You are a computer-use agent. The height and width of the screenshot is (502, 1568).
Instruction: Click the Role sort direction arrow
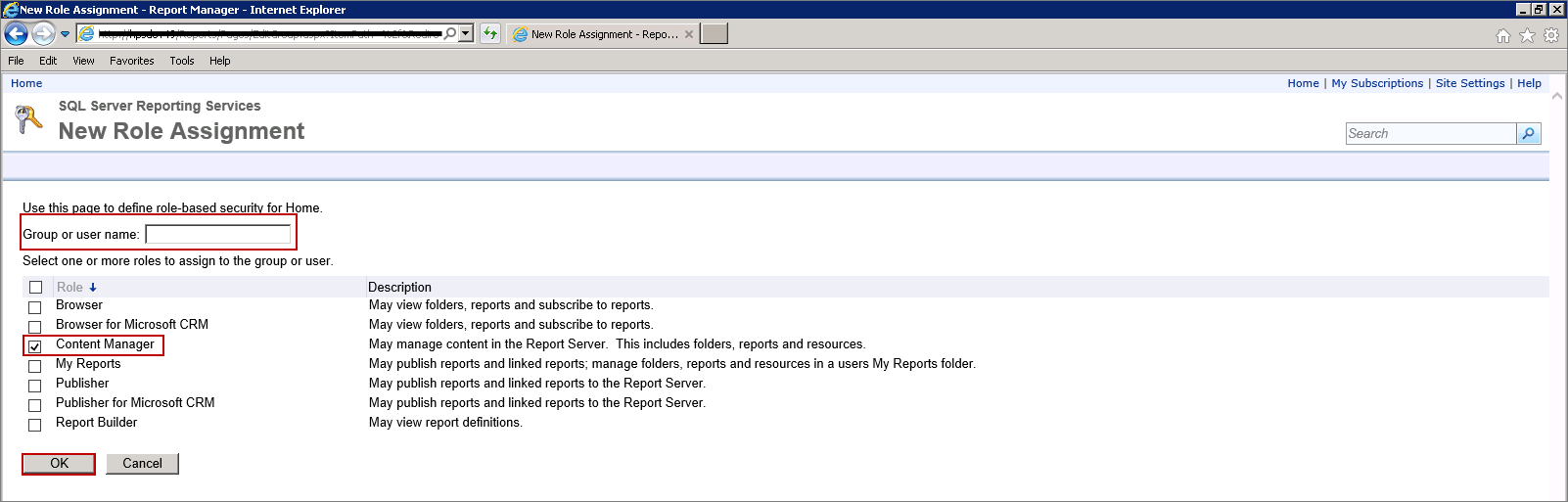click(93, 288)
